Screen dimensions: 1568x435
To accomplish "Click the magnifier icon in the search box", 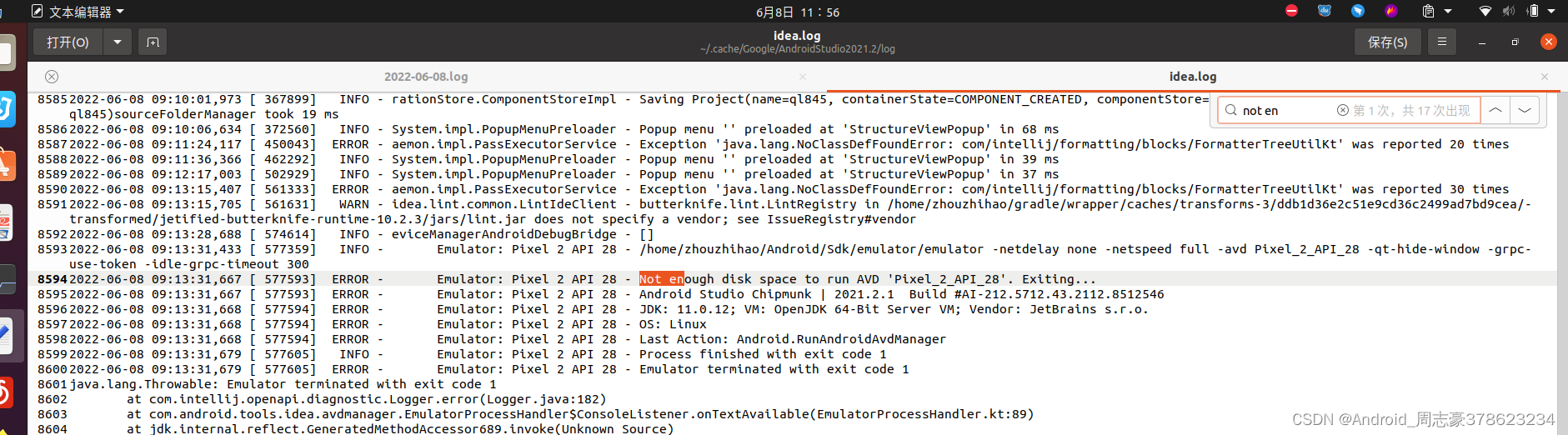I will (x=1230, y=110).
